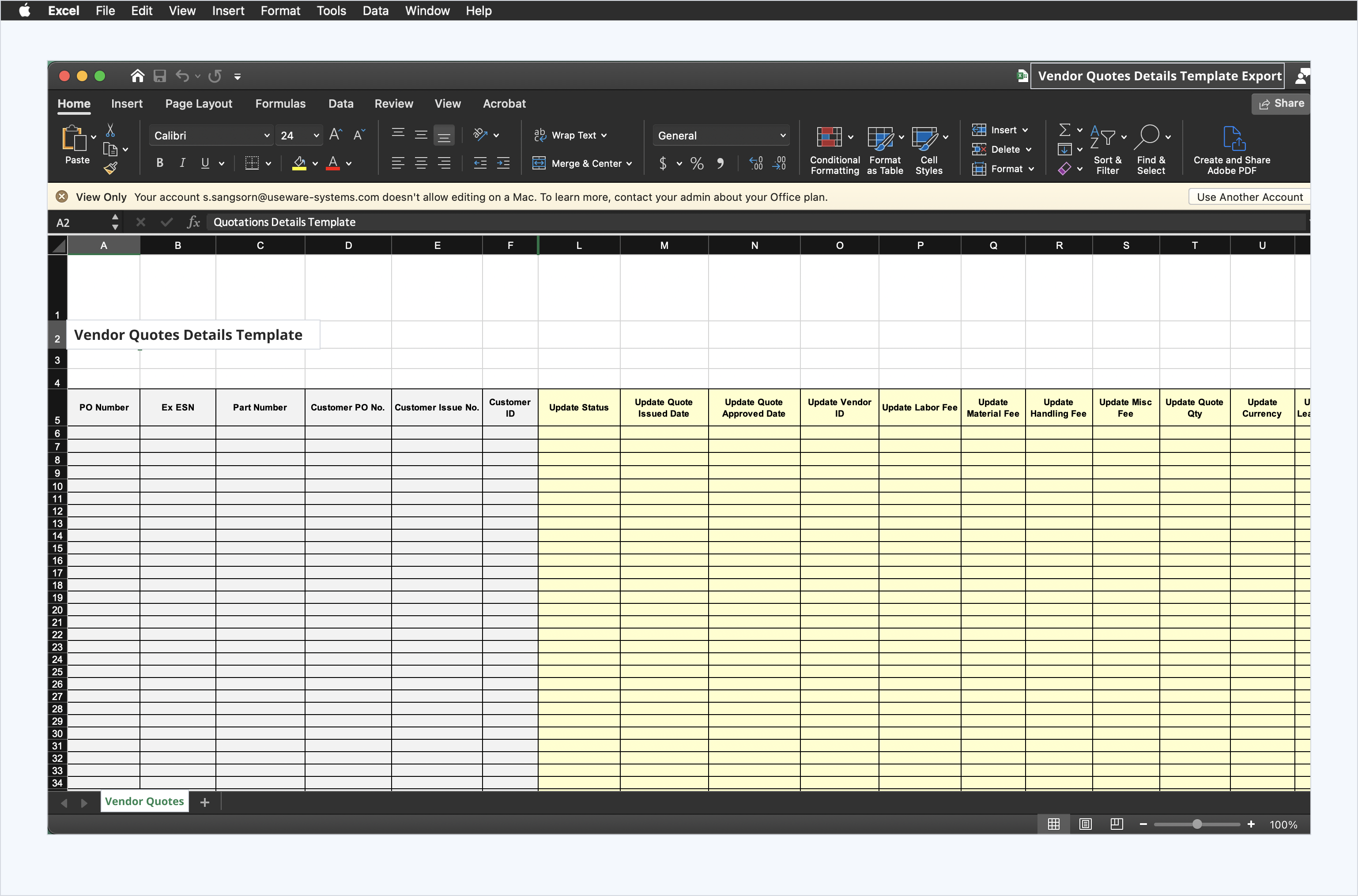Viewport: 1358px width, 896px height.
Task: Expand the Merge & Center dropdown arrow
Action: pyautogui.click(x=629, y=164)
